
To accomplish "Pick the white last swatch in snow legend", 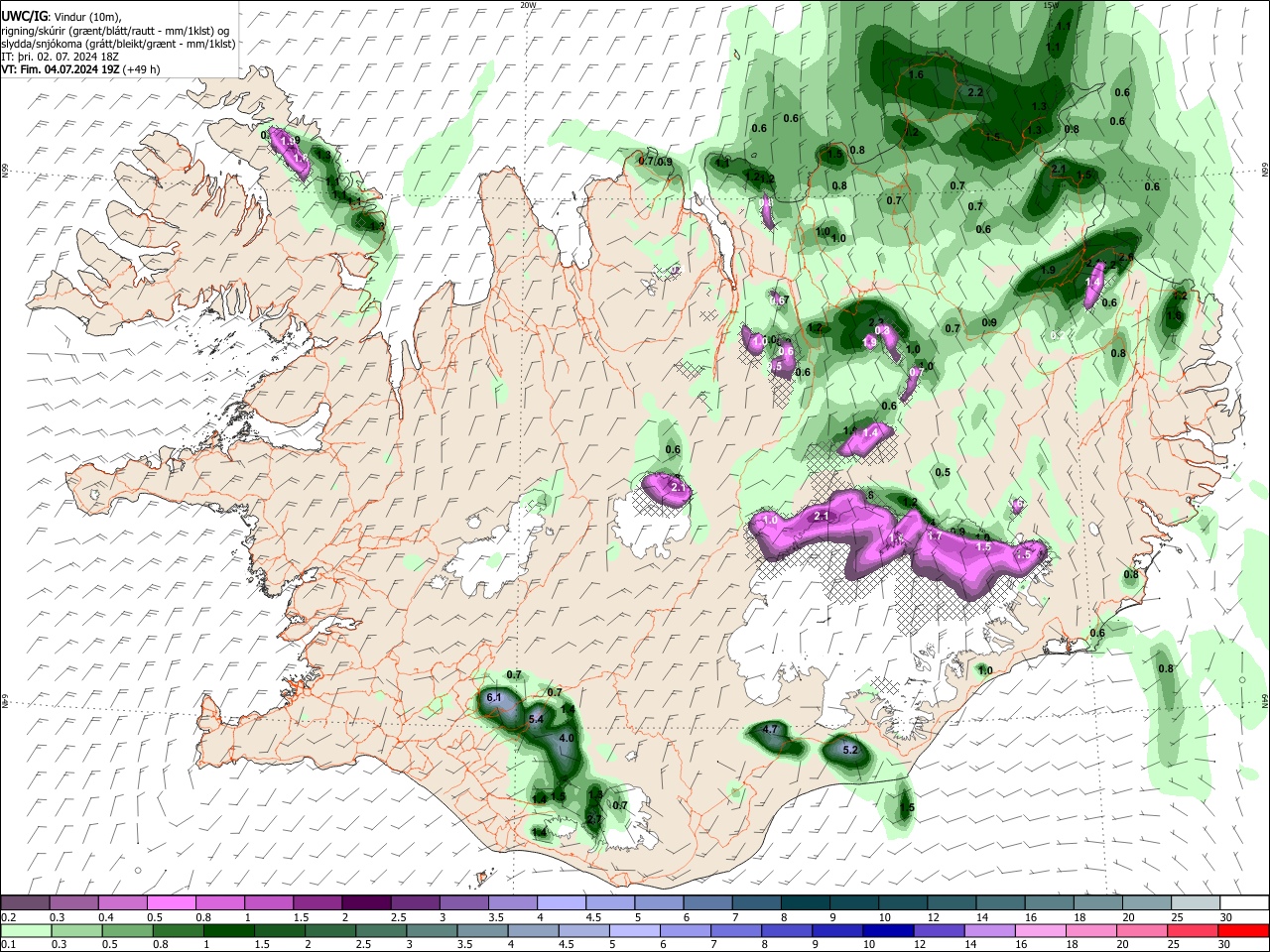I will (x=1243, y=902).
